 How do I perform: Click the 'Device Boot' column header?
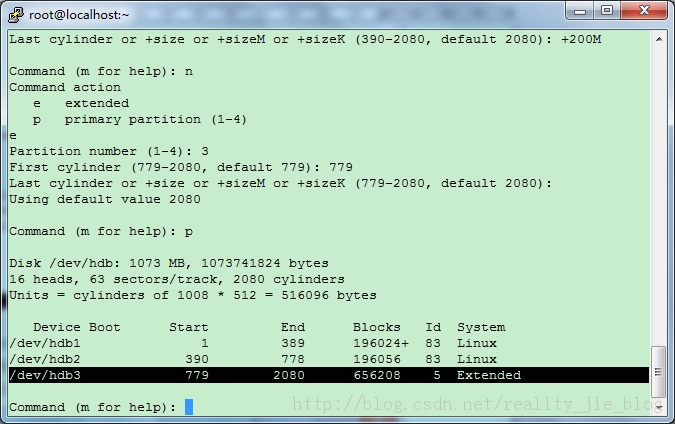[77, 327]
